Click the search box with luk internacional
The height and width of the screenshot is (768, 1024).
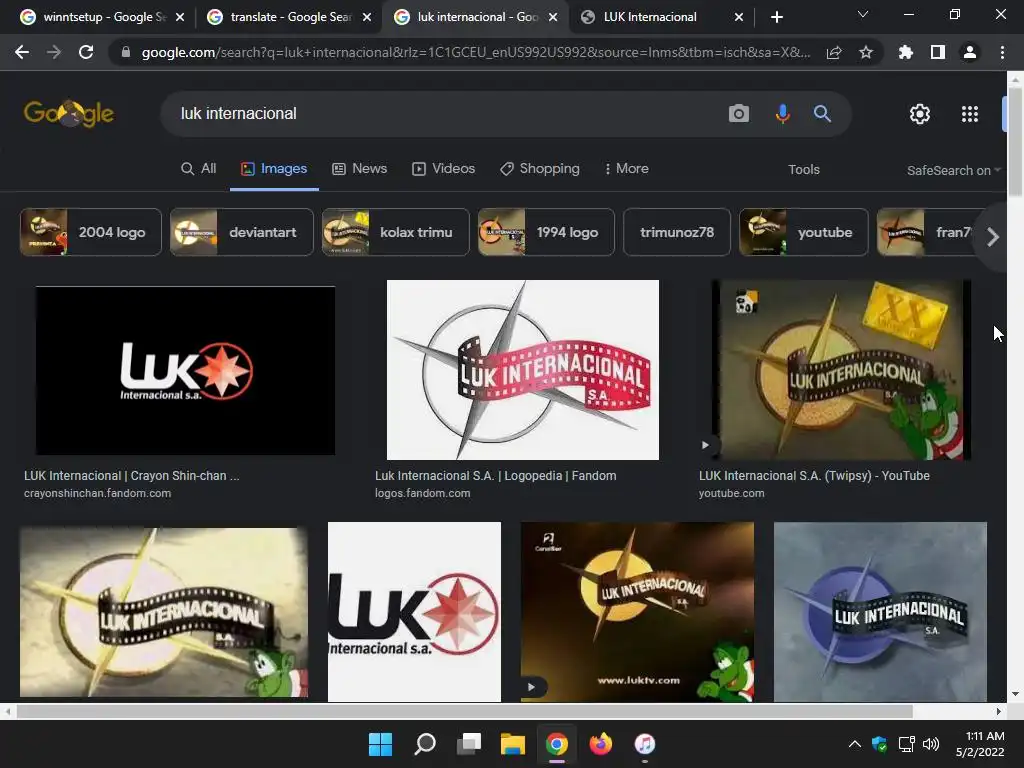tap(444, 114)
